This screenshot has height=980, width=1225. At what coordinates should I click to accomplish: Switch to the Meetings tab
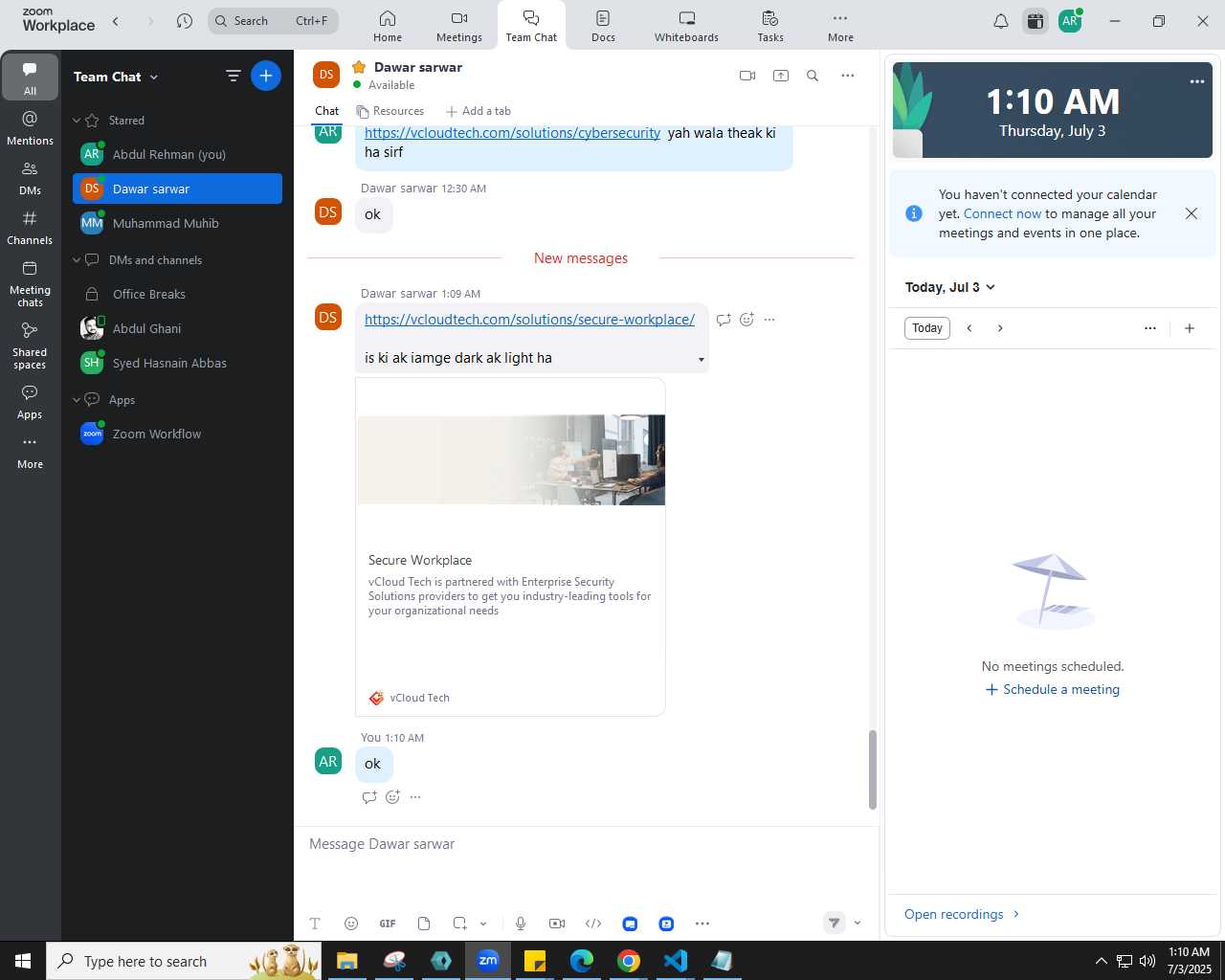pyautogui.click(x=459, y=26)
